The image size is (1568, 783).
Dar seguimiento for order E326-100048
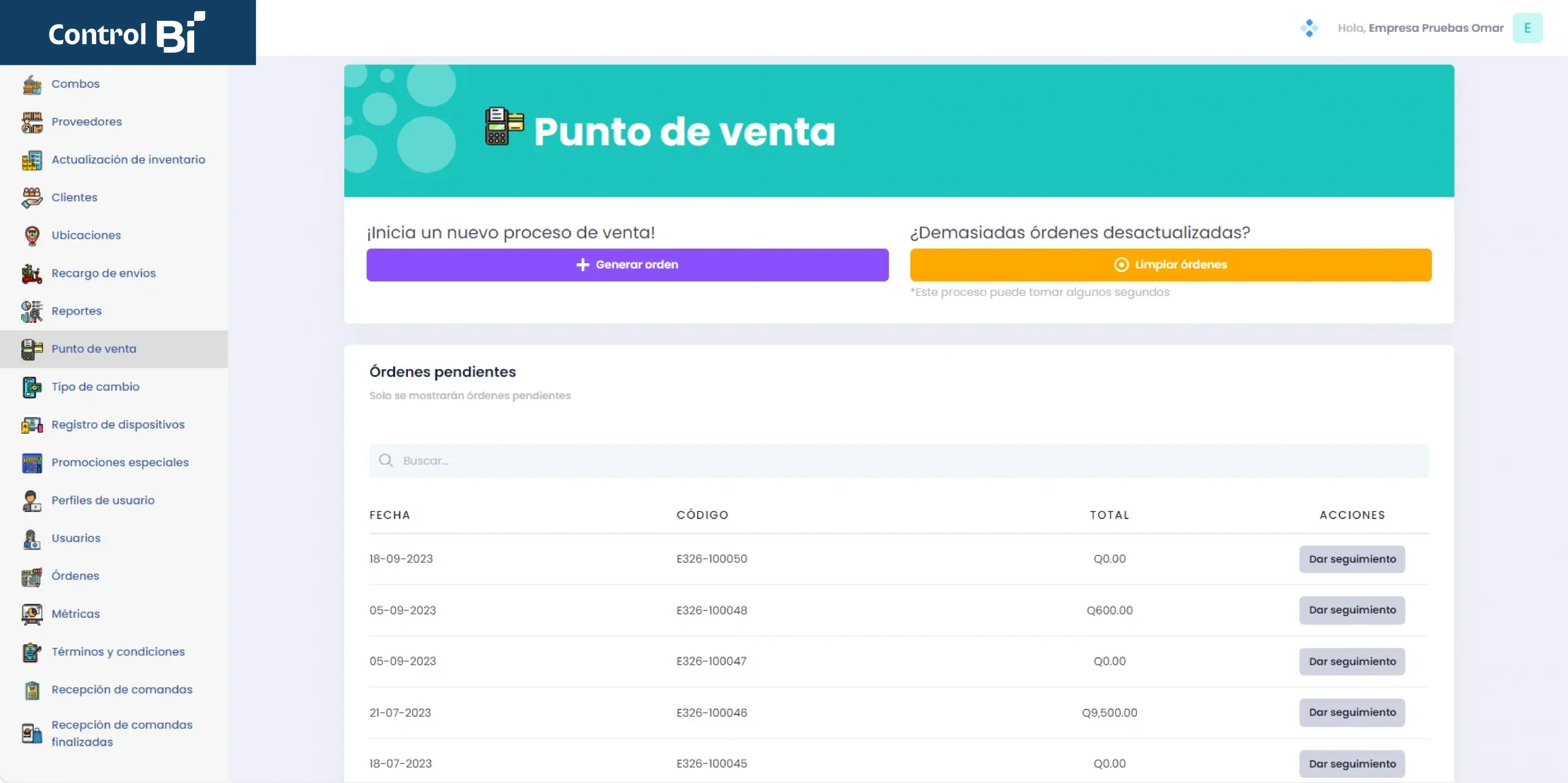[x=1352, y=610]
